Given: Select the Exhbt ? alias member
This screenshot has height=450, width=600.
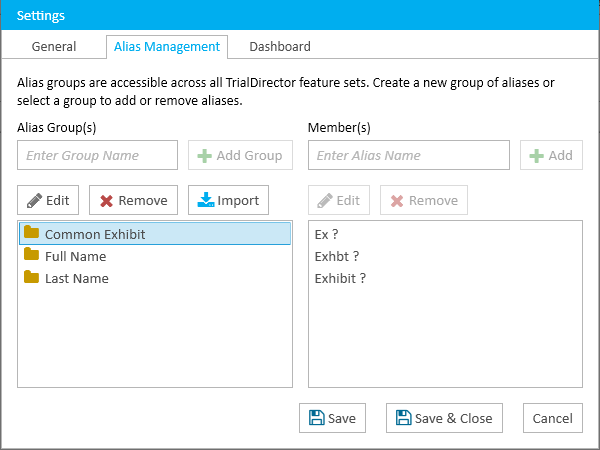Looking at the screenshot, I should click(337, 256).
